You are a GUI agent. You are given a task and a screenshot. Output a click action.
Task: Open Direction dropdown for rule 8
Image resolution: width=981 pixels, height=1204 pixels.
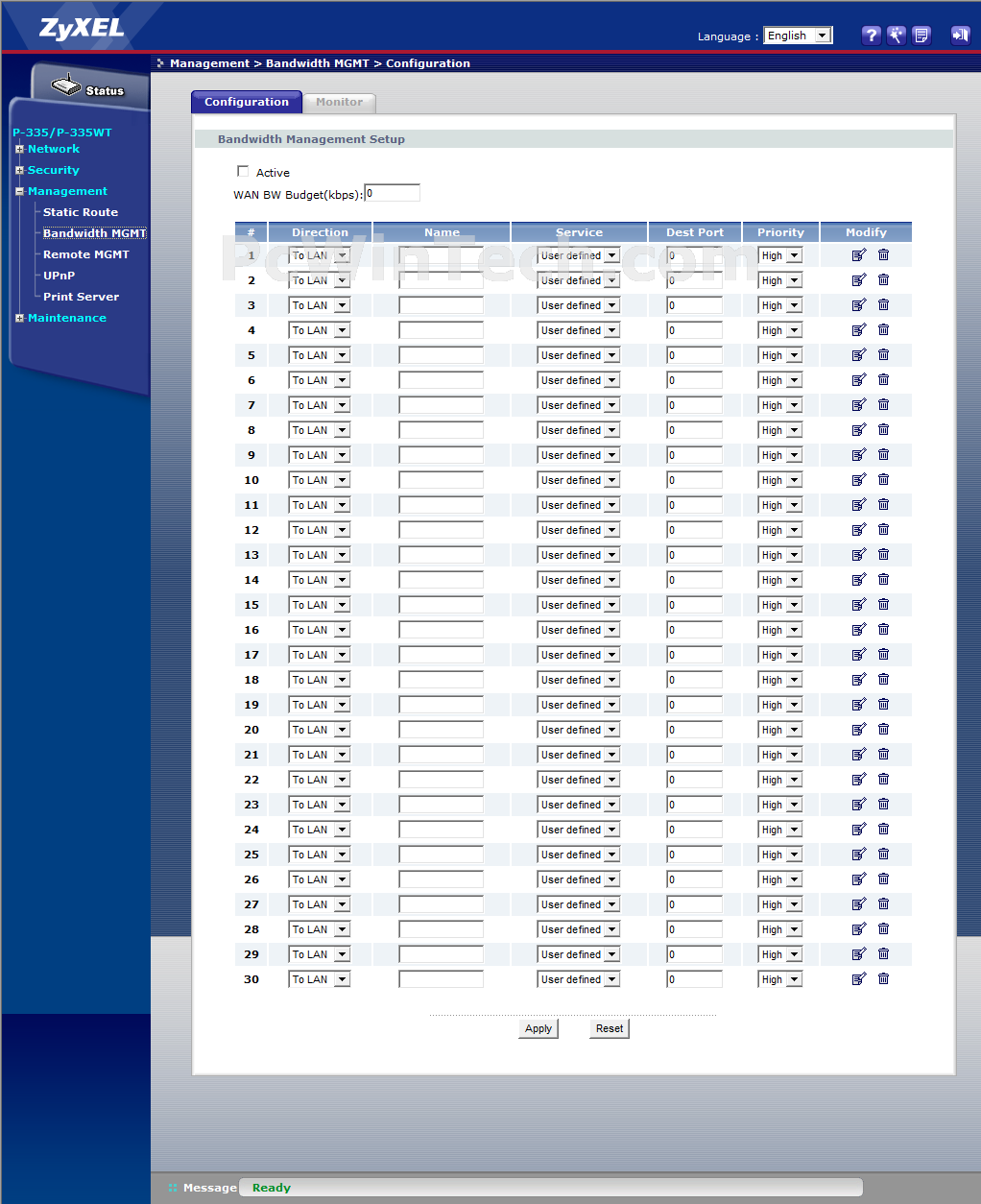(320, 430)
